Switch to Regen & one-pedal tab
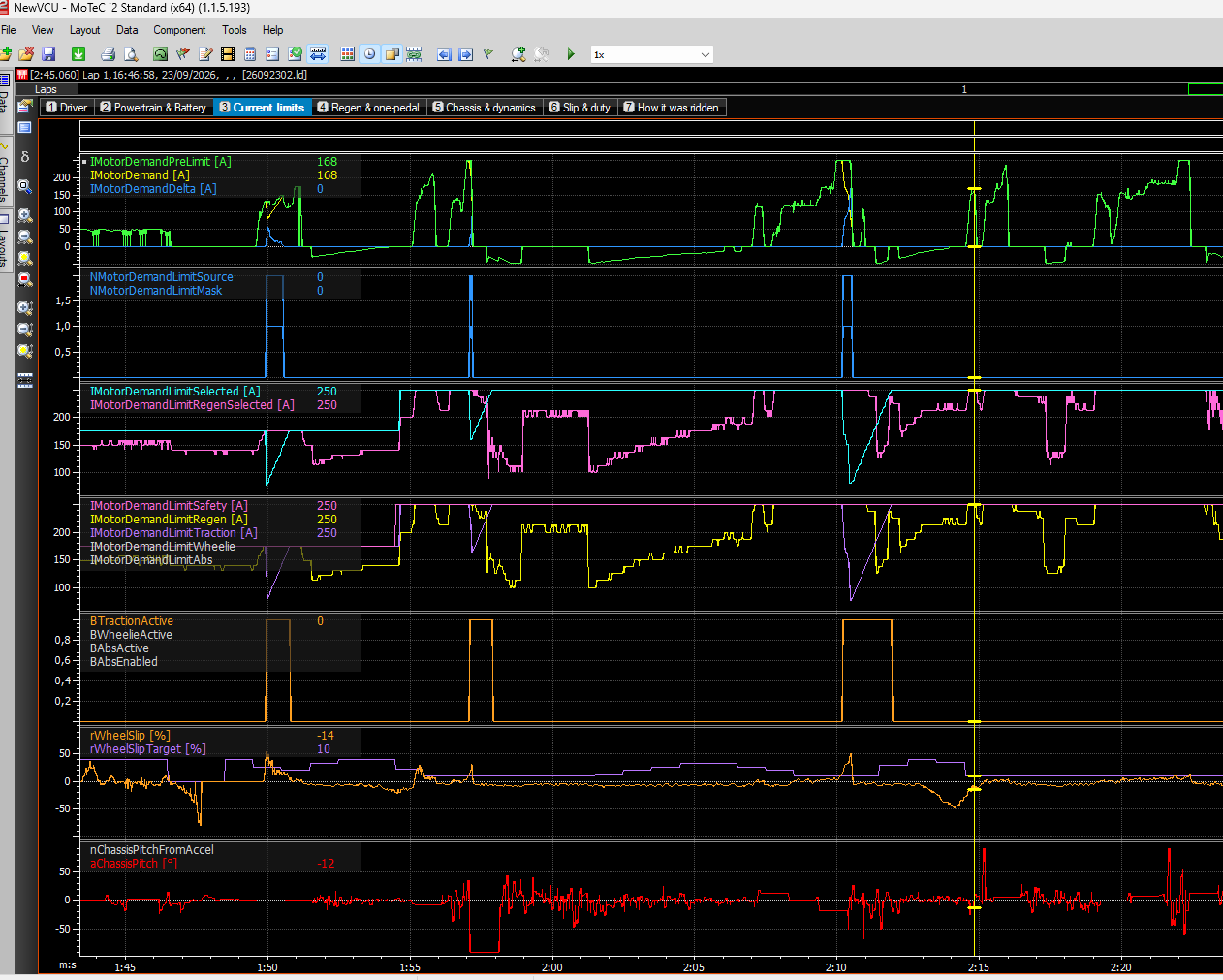The image size is (1223, 980). (x=368, y=108)
